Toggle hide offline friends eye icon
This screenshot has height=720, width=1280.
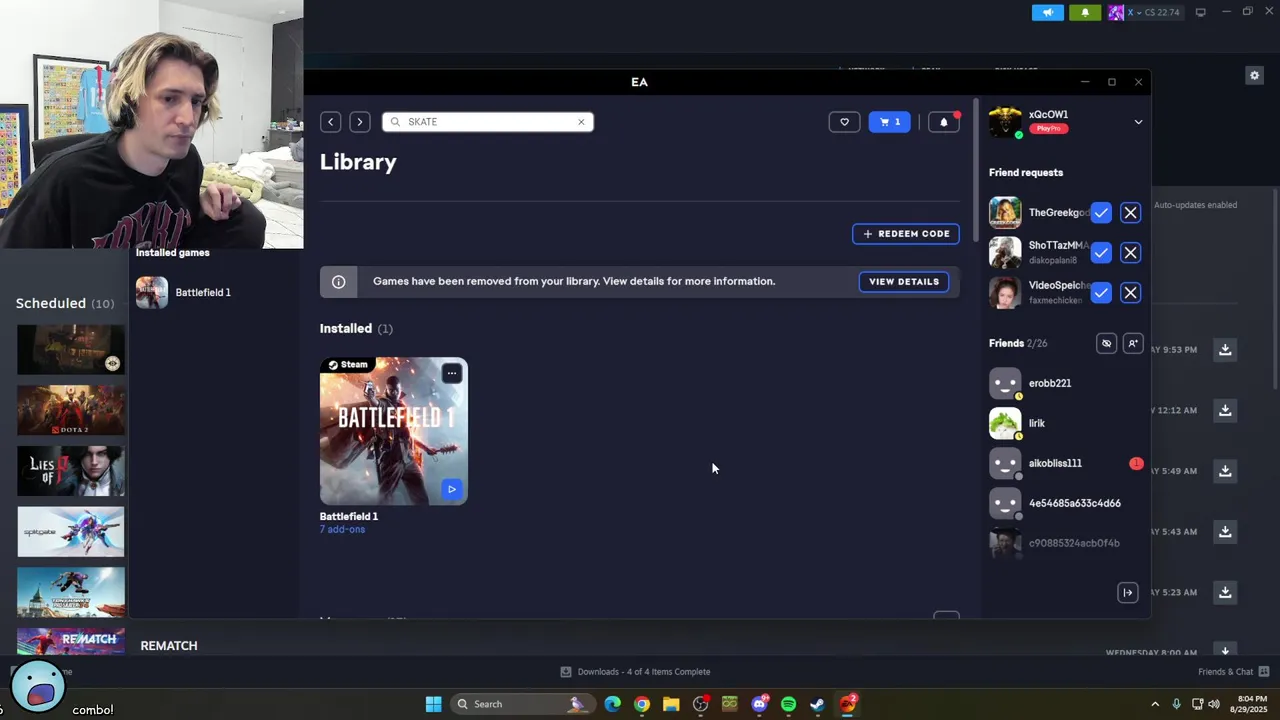tap(1106, 343)
